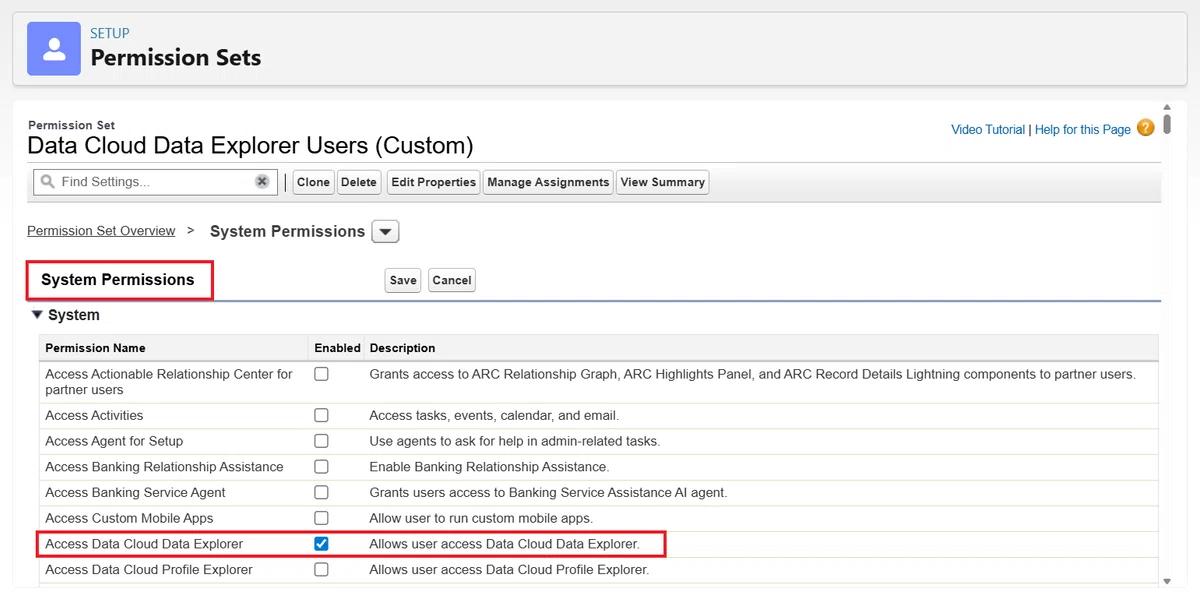The width and height of the screenshot is (1200, 599).
Task: Save the system permissions
Action: 403,280
